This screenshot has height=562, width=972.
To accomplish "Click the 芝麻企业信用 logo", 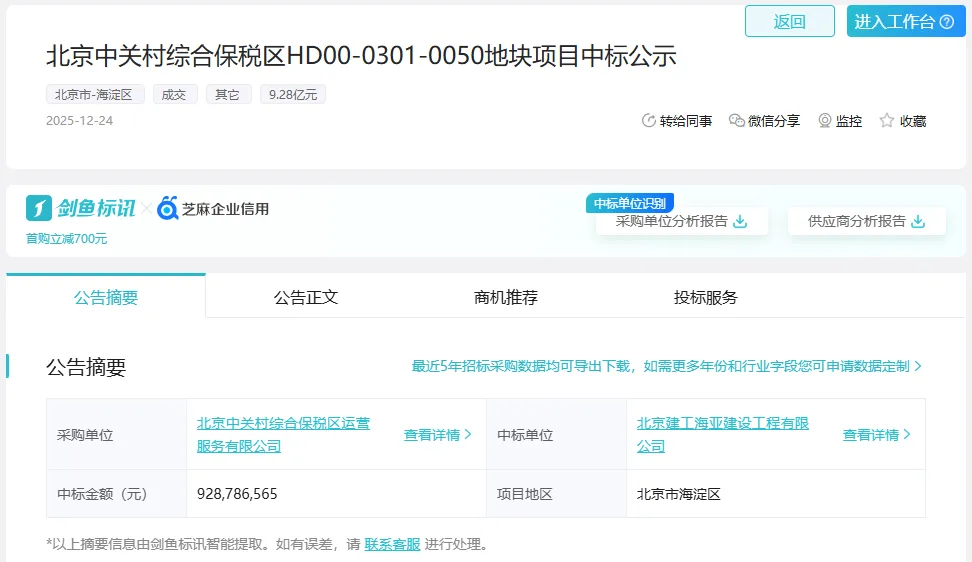I will coord(214,208).
